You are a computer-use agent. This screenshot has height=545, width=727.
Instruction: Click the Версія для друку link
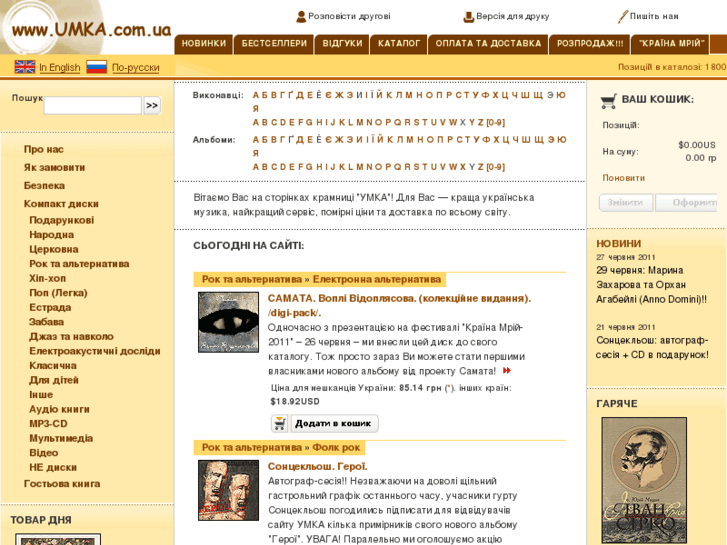coord(513,16)
